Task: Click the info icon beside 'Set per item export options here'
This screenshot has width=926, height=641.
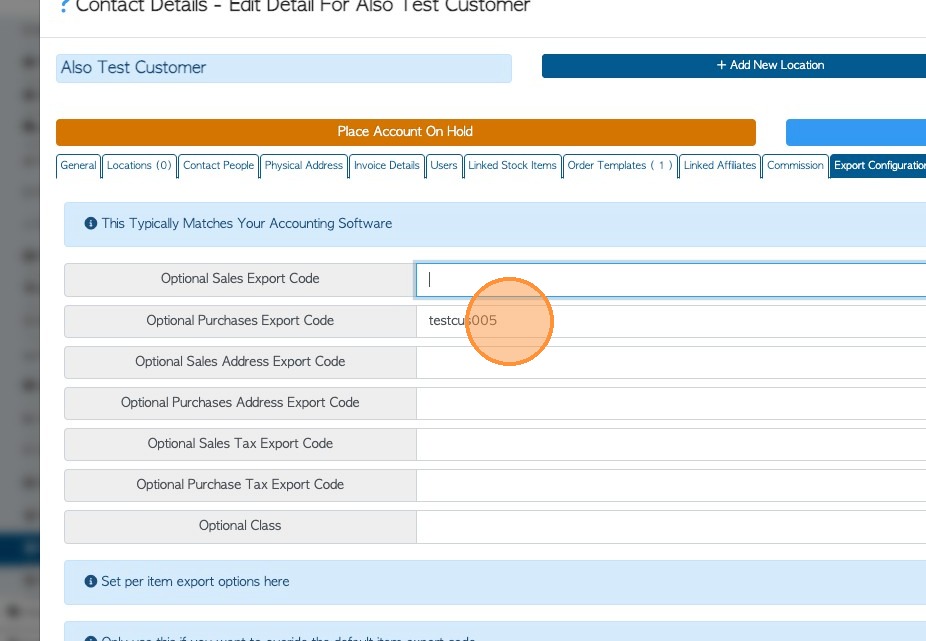Action: pos(90,581)
